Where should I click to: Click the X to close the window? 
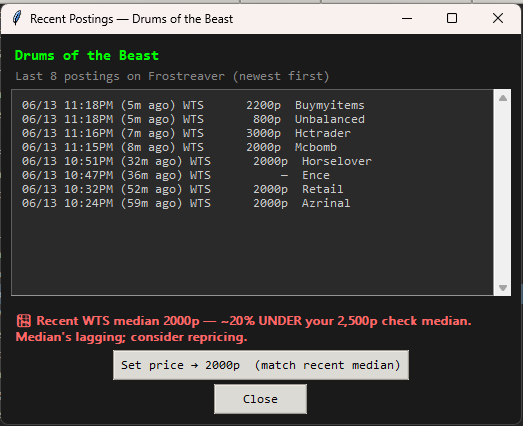[498, 18]
